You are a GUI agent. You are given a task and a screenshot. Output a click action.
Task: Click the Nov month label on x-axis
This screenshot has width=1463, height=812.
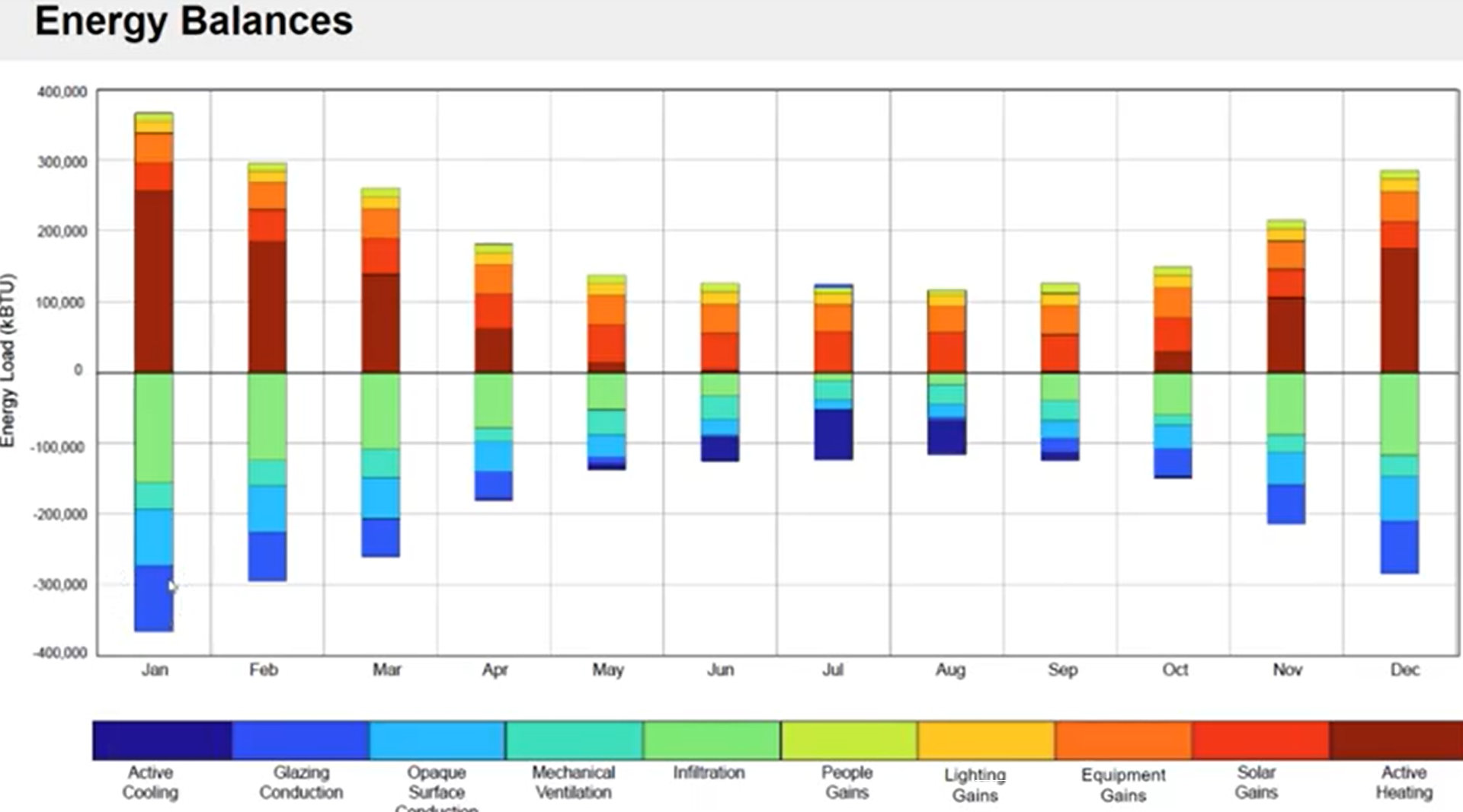click(1287, 670)
